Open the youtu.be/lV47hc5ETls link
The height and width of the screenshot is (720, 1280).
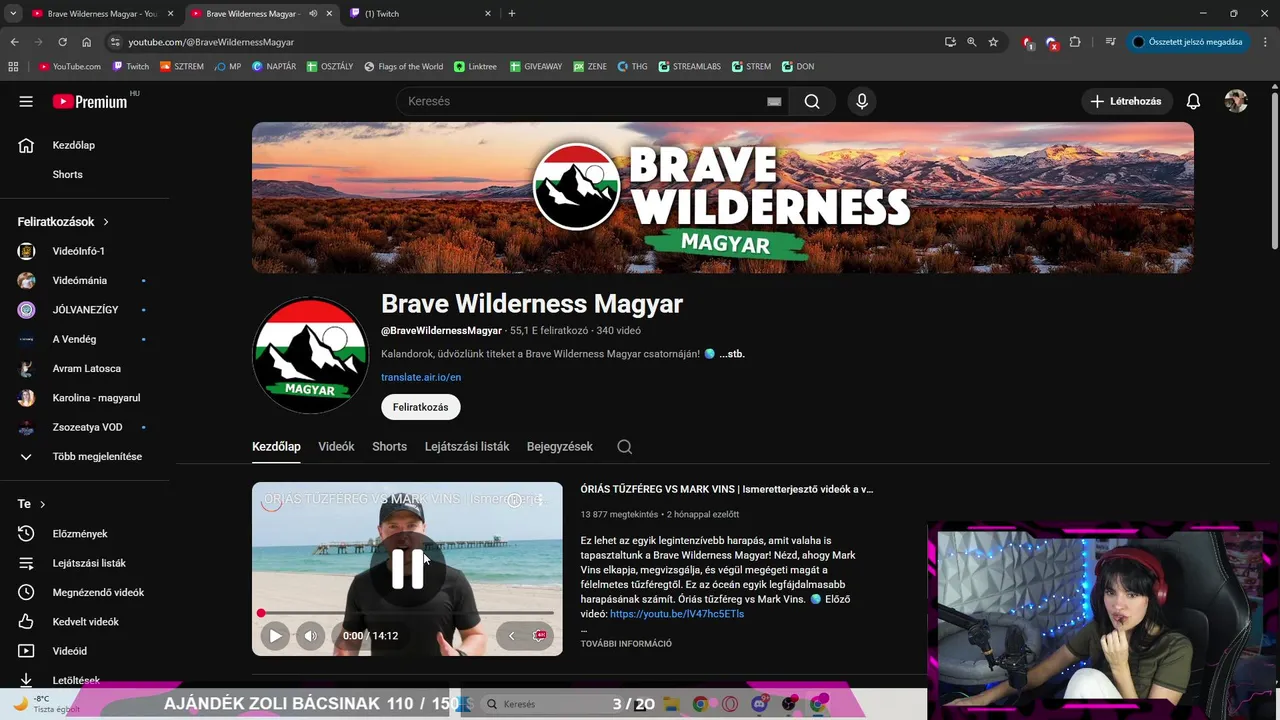point(677,613)
